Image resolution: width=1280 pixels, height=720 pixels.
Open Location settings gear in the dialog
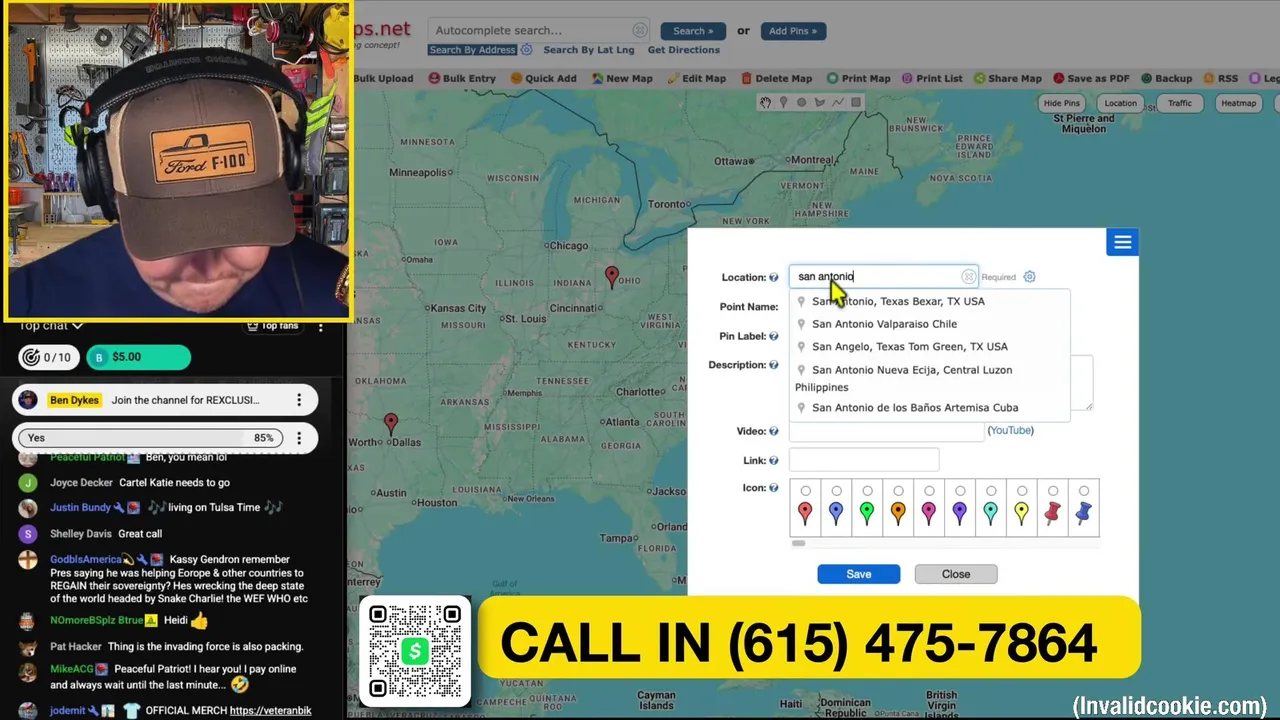[1029, 277]
